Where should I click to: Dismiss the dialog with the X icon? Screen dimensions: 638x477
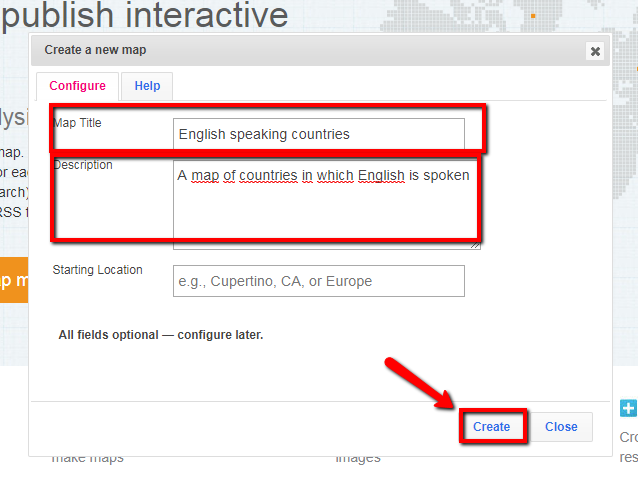[x=595, y=51]
